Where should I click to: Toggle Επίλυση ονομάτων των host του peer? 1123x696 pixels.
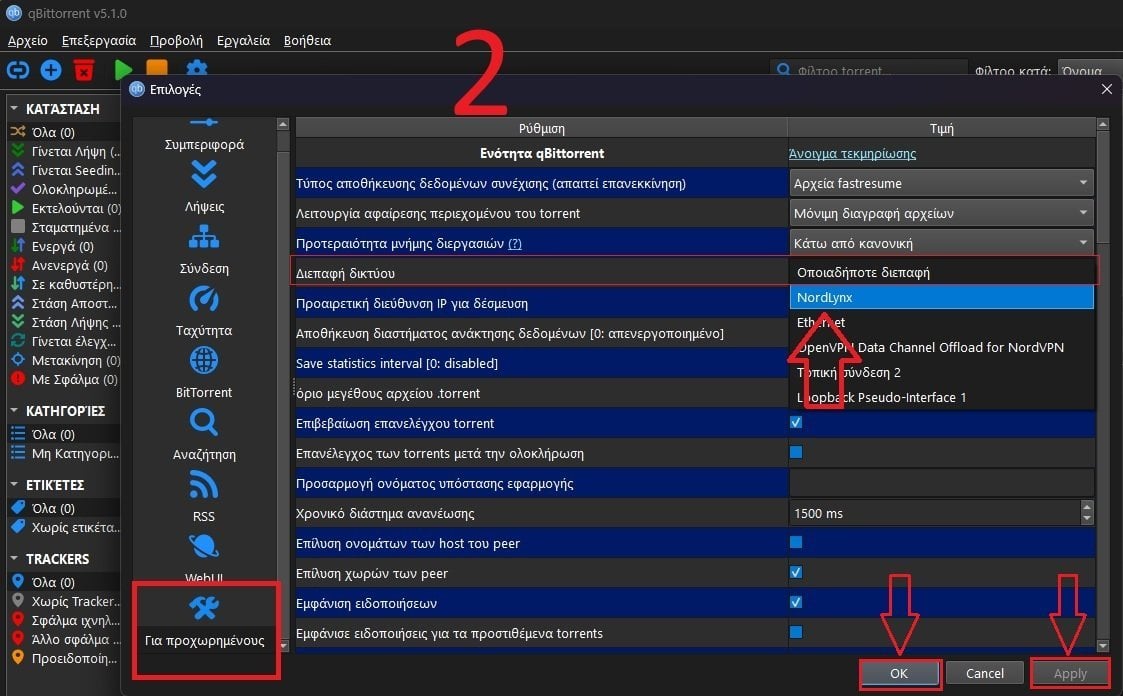click(796, 542)
